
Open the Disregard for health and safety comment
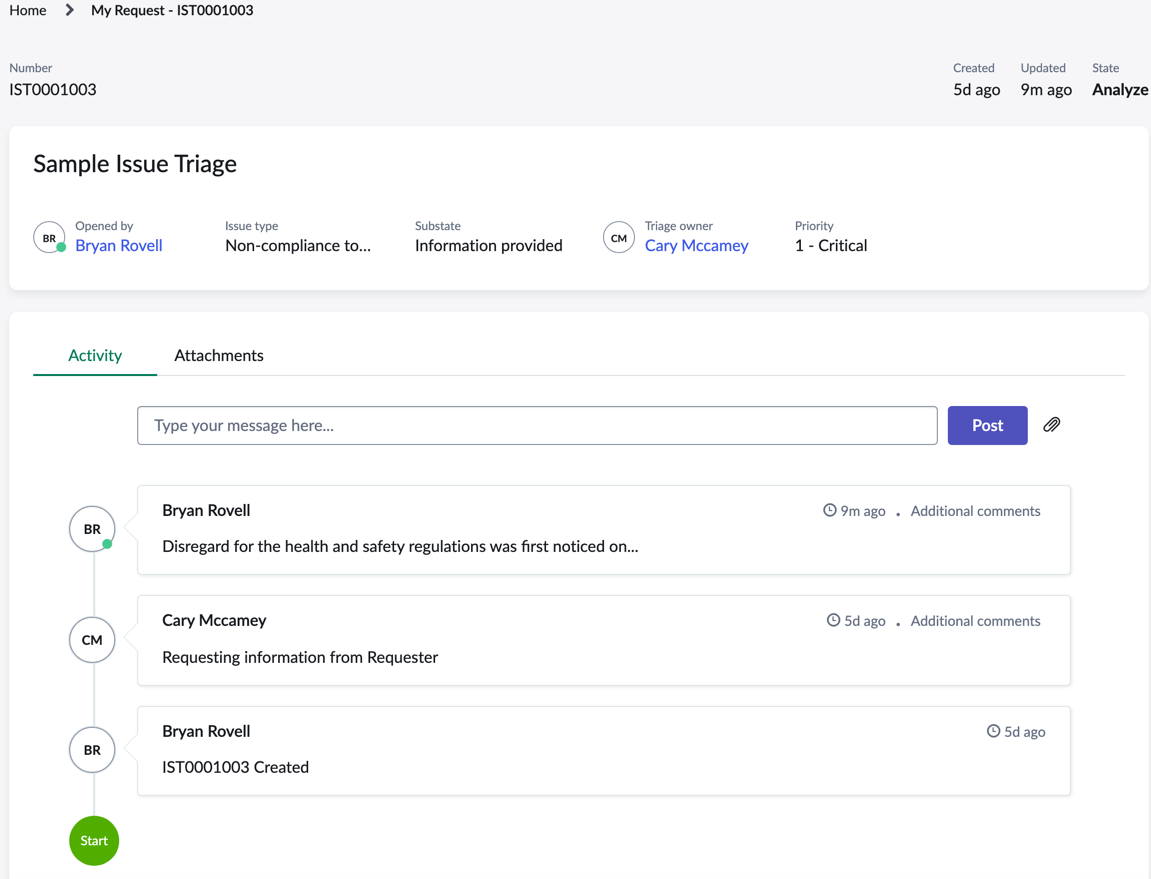[400, 546]
